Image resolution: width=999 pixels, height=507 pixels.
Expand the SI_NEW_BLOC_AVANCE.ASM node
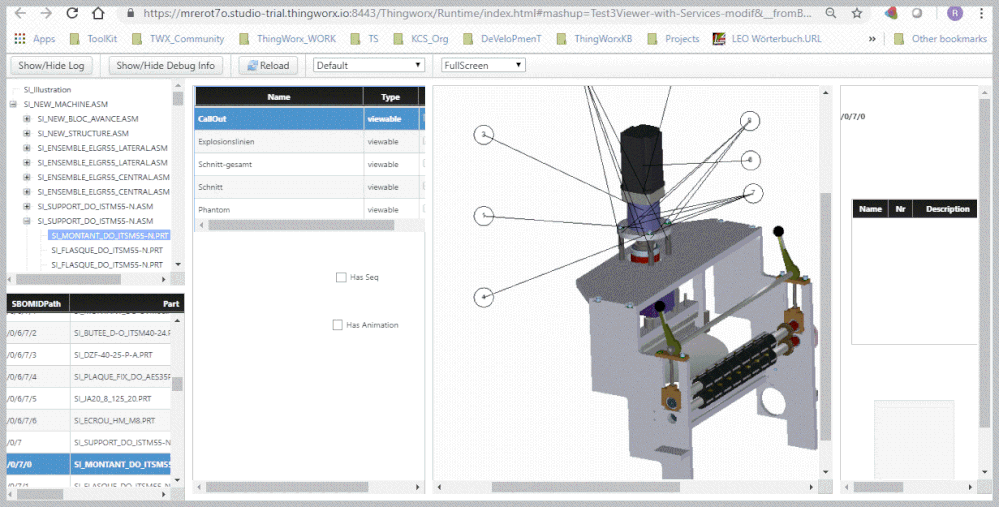pos(27,118)
